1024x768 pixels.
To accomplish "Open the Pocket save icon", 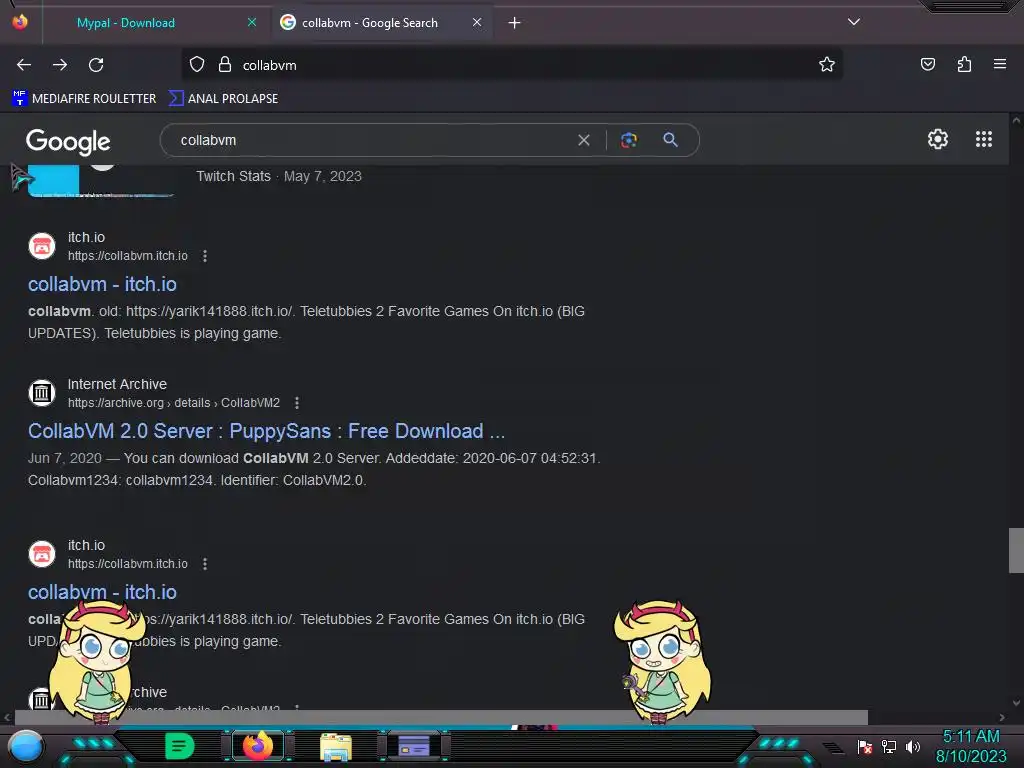I will 927,64.
